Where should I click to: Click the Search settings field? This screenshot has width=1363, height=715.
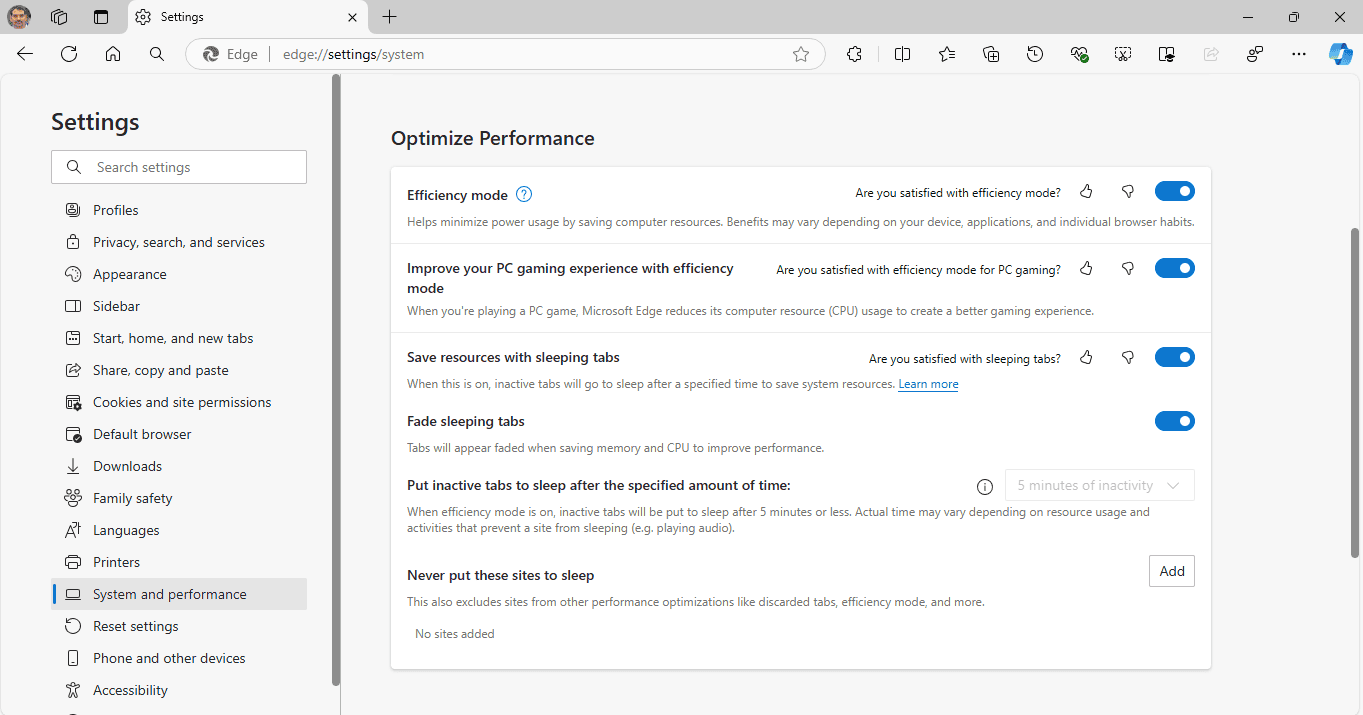(179, 167)
